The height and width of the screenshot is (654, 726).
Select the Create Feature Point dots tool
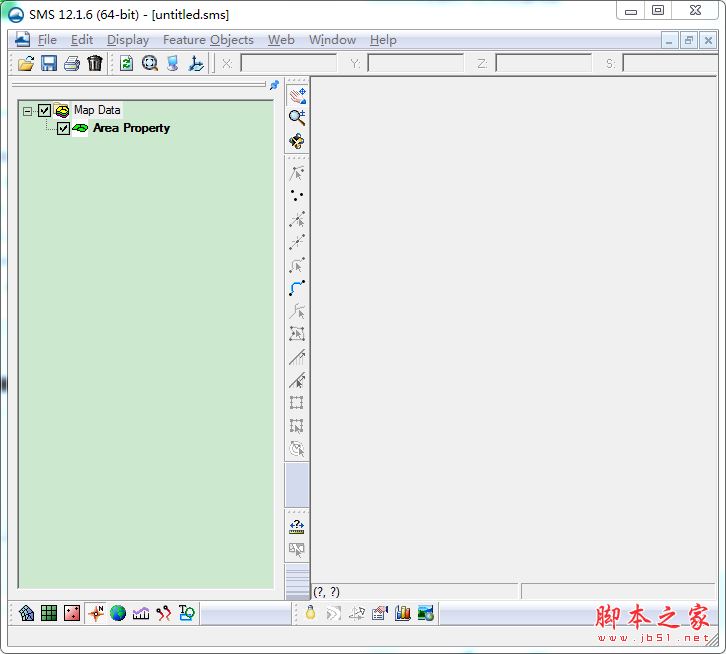pyautogui.click(x=297, y=195)
